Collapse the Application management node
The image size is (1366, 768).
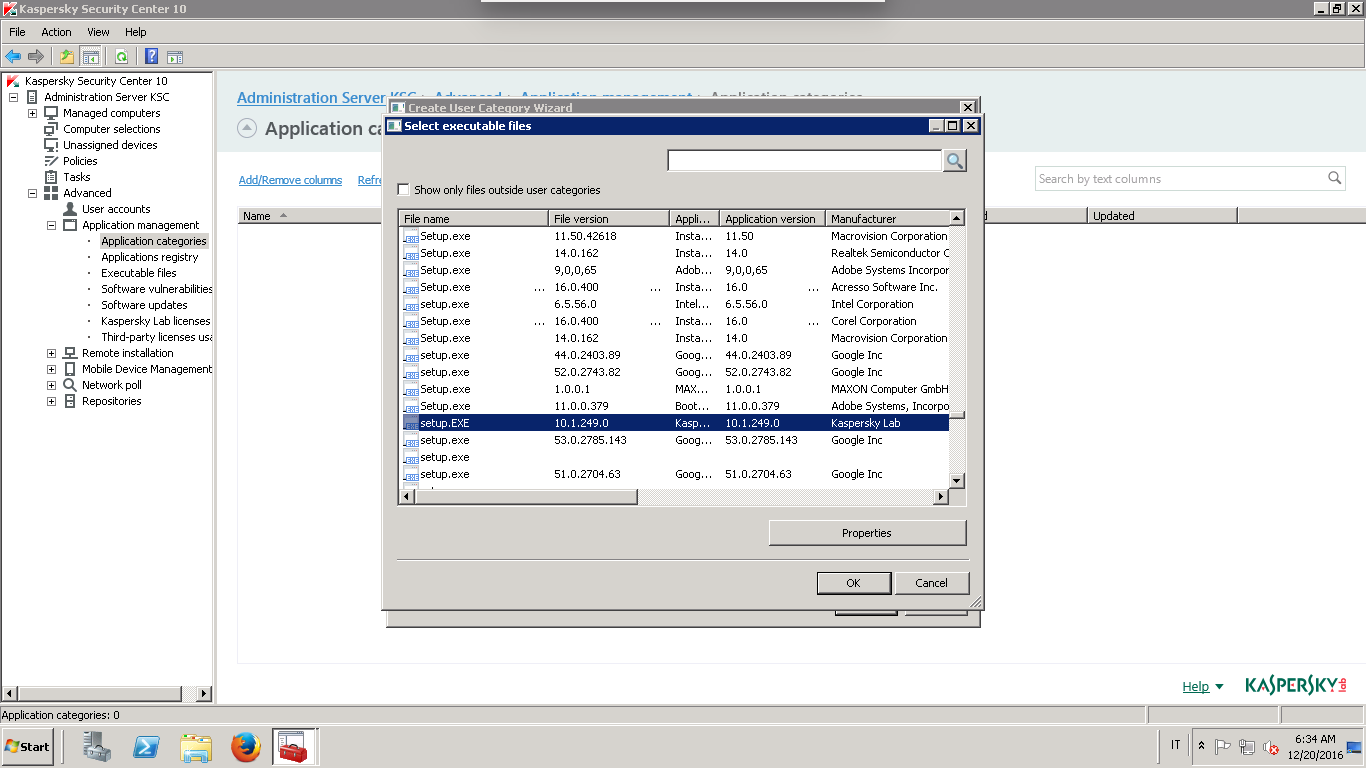tap(52, 225)
